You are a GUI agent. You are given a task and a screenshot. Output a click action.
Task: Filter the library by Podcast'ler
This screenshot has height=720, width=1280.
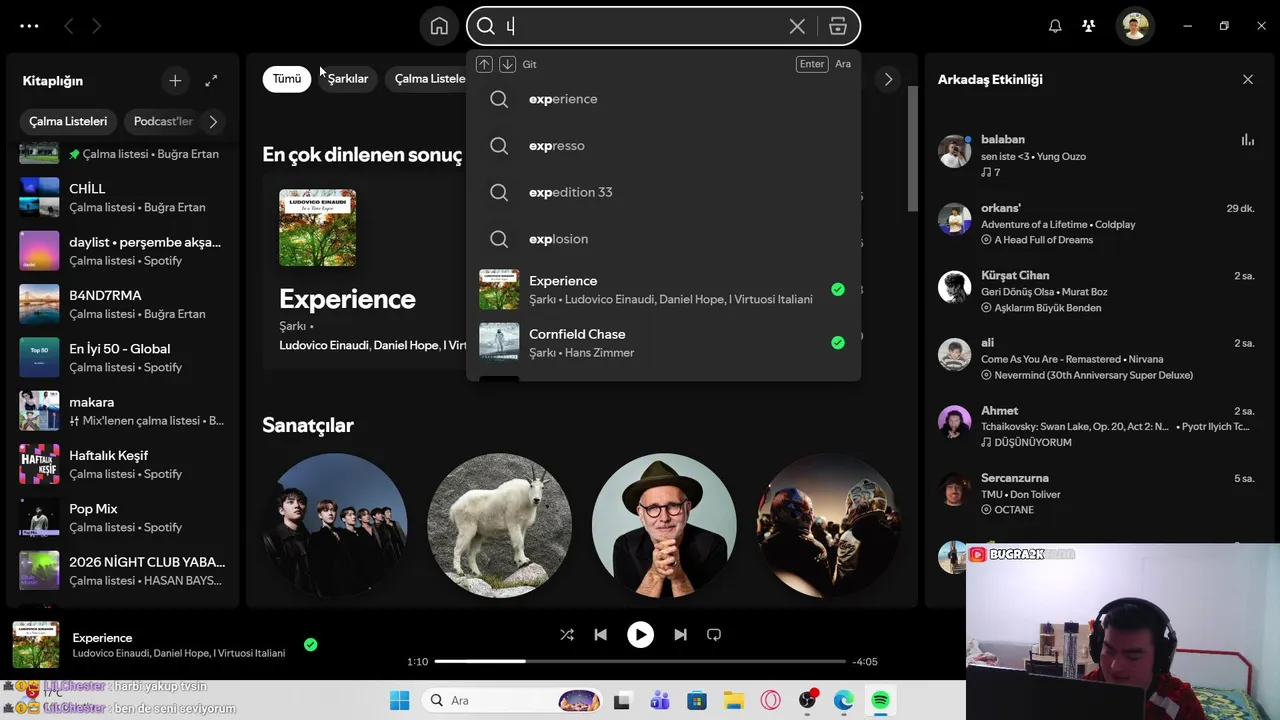click(x=163, y=121)
